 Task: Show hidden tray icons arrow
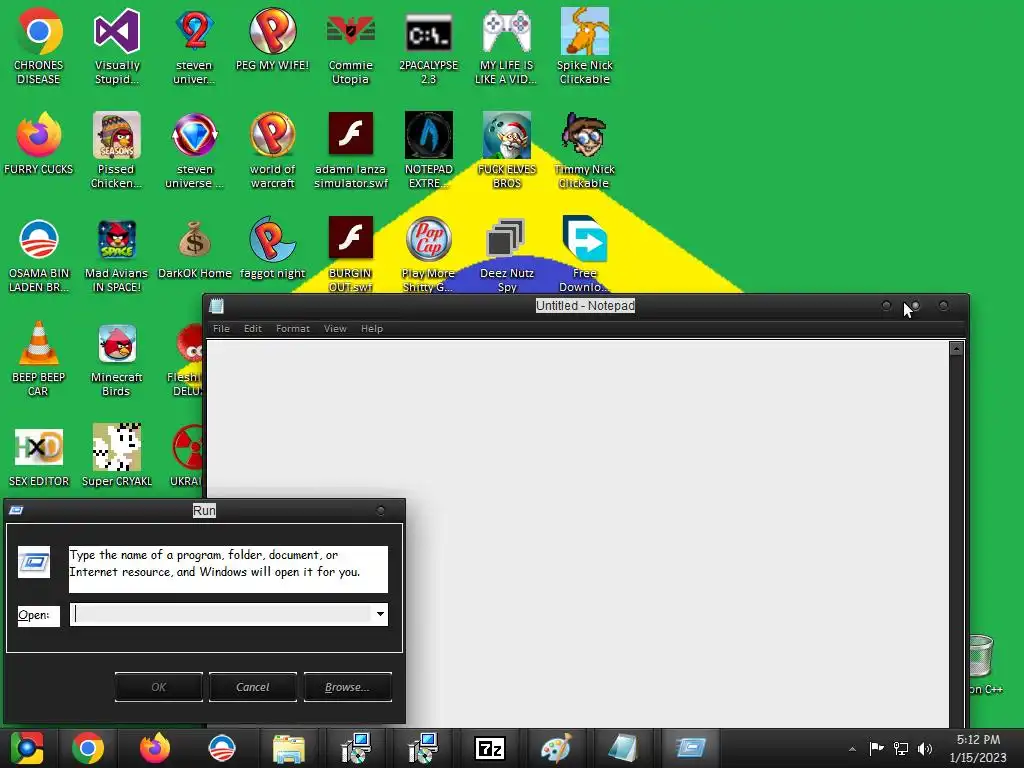tap(852, 749)
